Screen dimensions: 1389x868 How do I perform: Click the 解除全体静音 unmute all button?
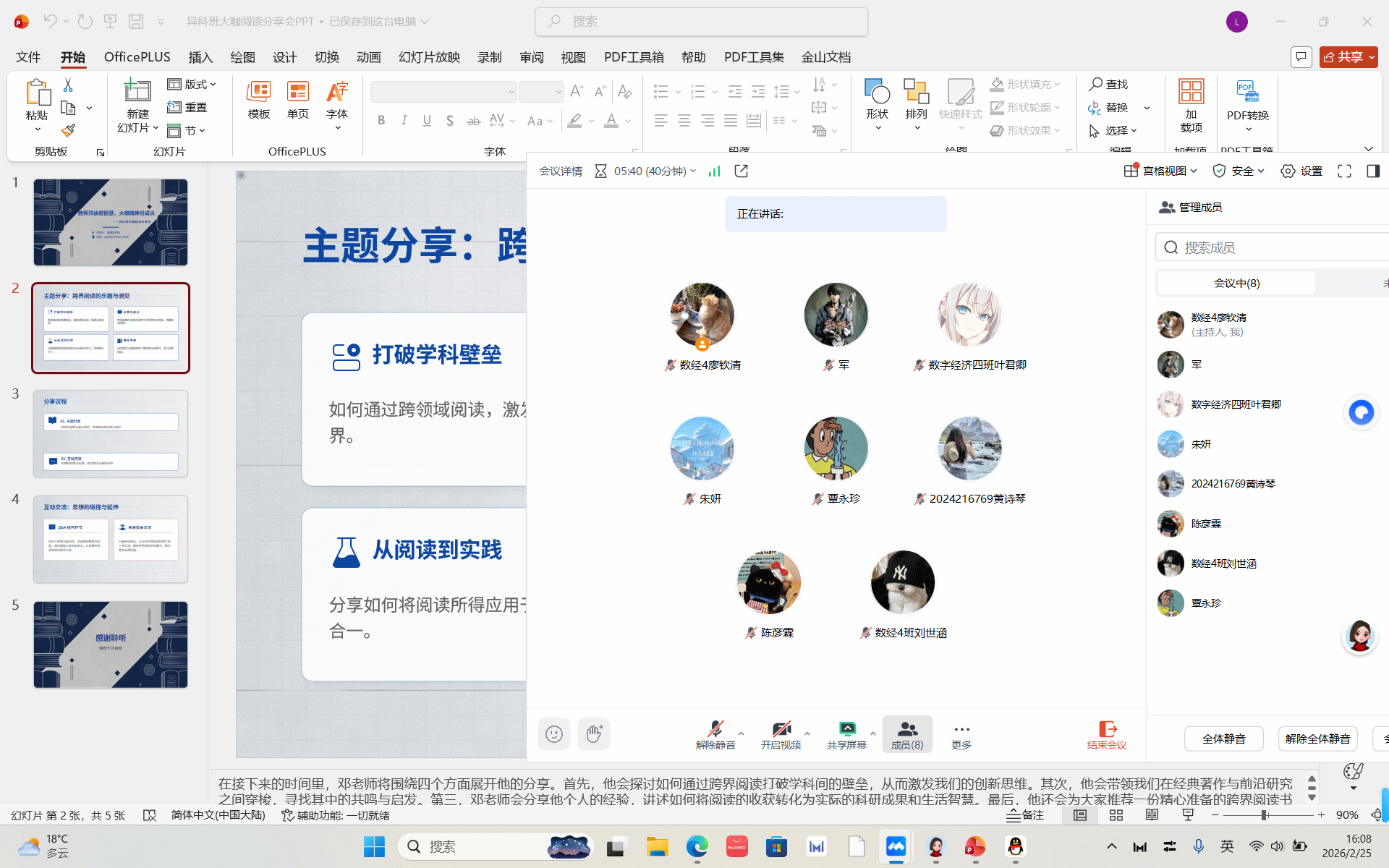(1317, 739)
